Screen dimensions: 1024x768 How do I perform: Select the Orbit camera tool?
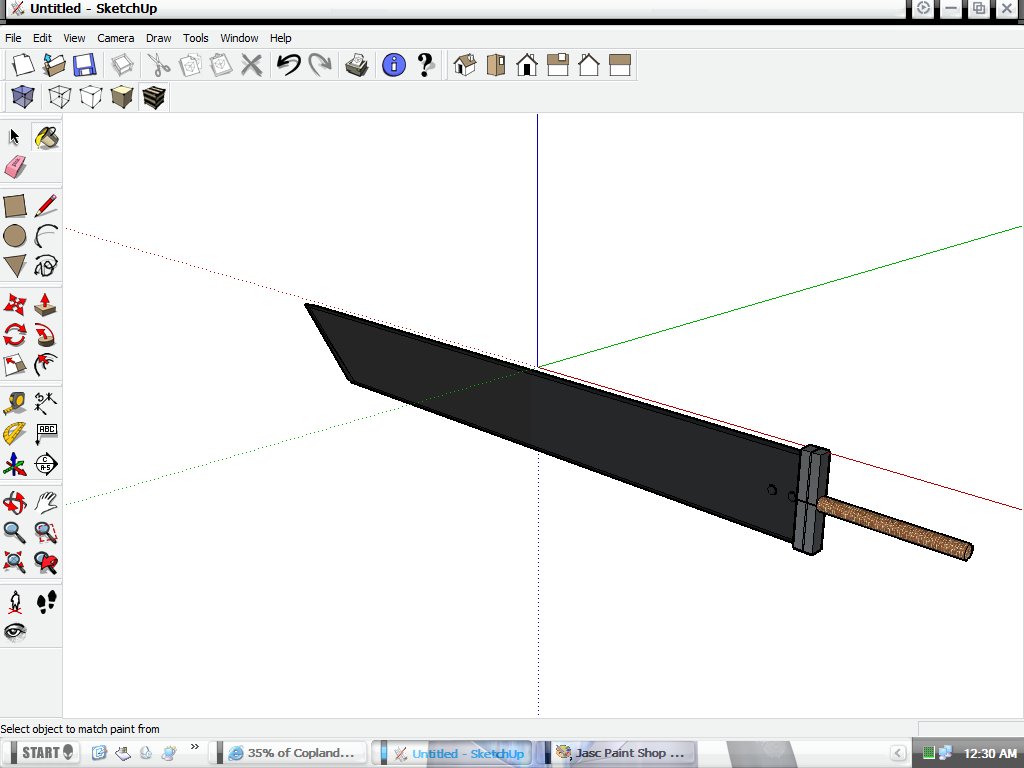point(15,502)
